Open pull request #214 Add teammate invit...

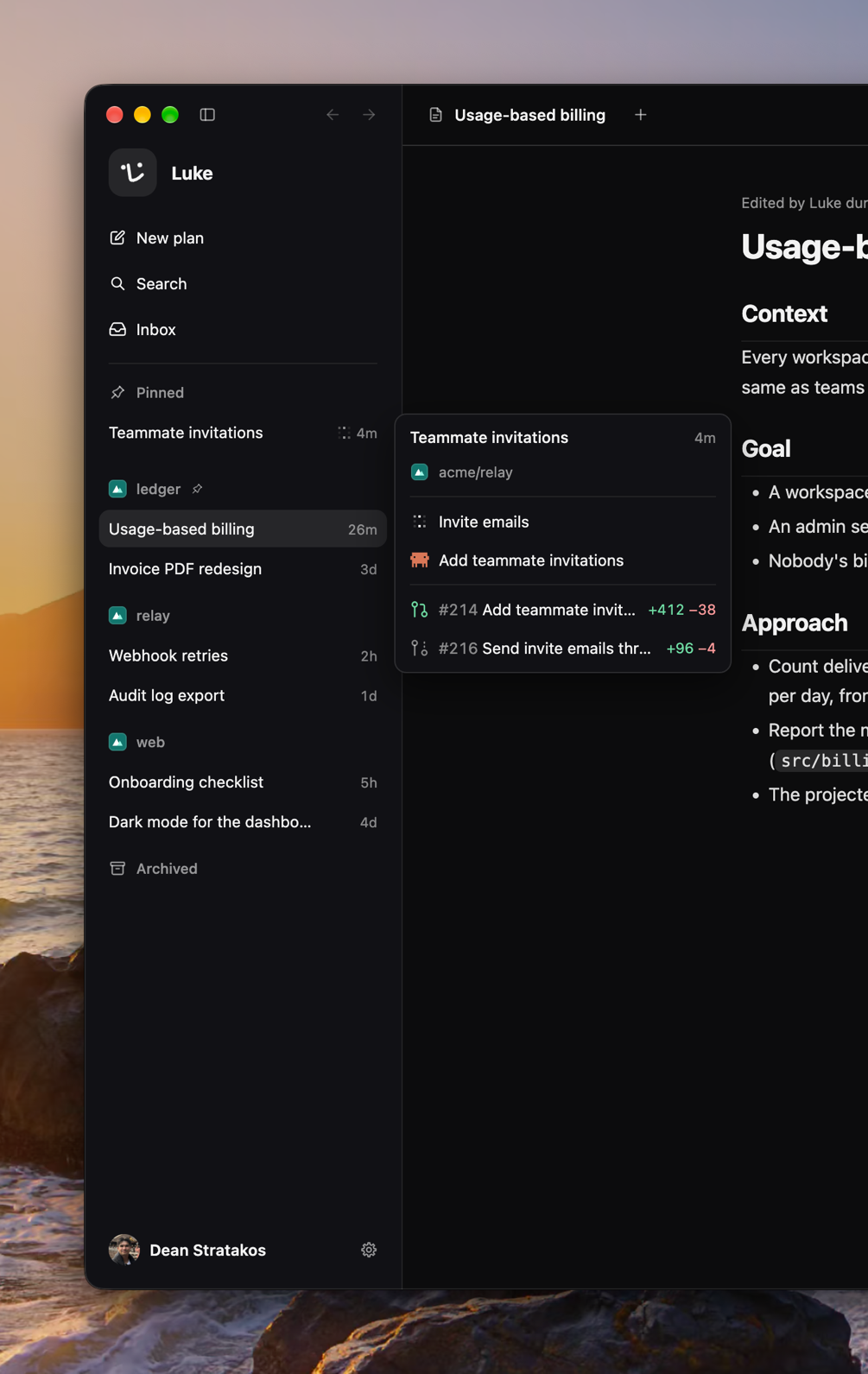pos(563,610)
